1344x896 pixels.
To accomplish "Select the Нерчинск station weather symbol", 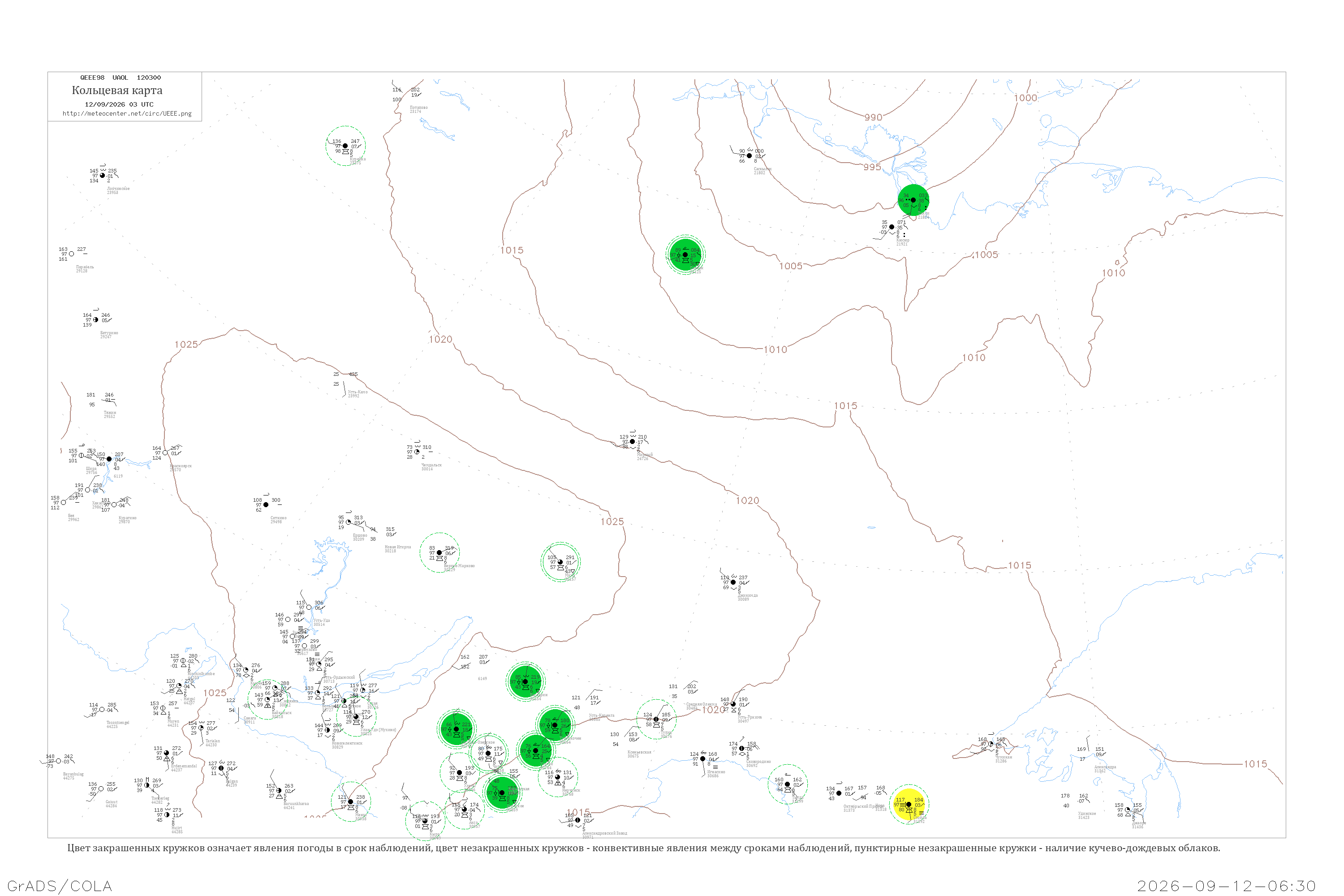I will point(558,783).
